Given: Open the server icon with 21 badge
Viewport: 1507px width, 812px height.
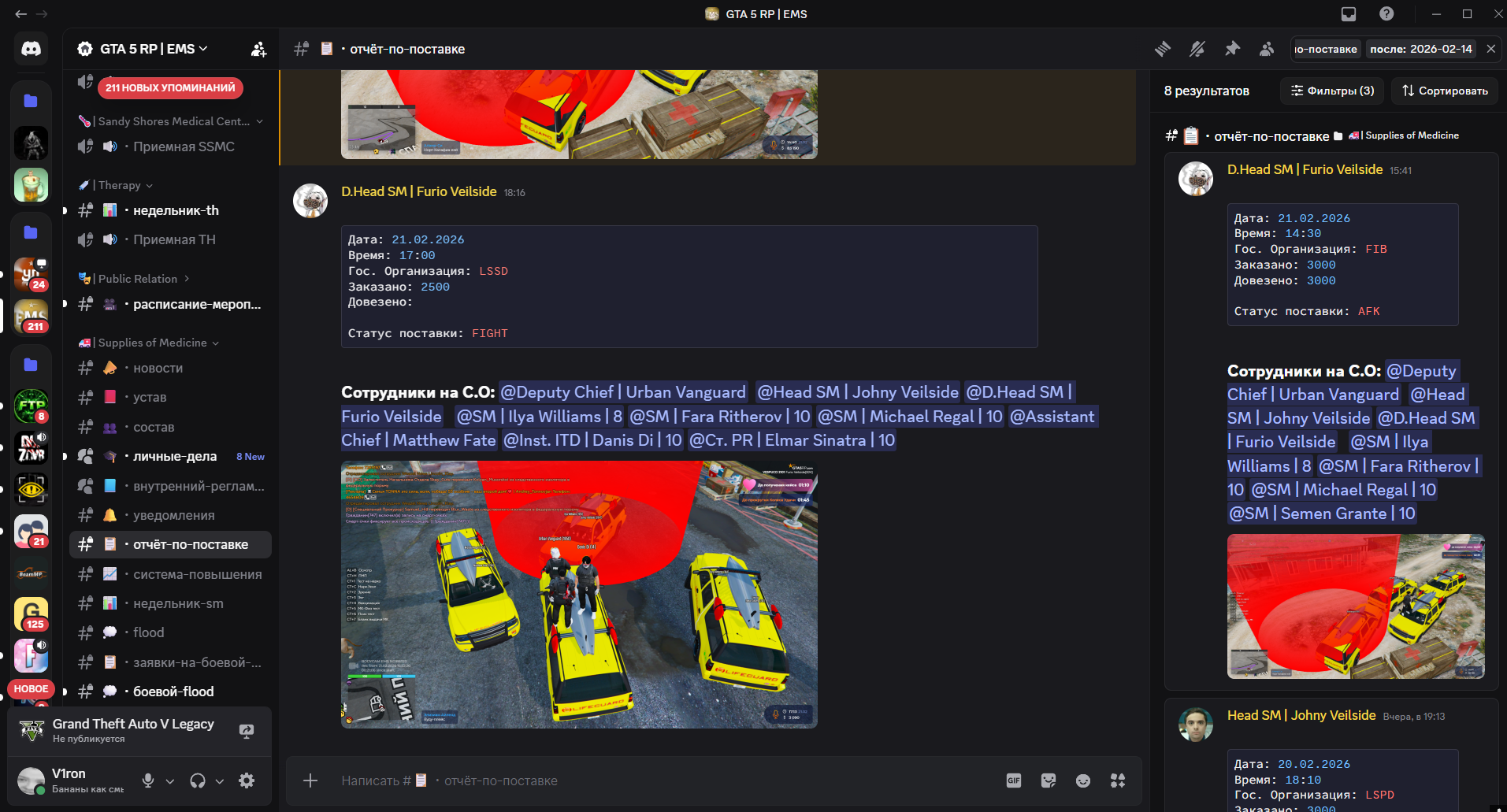Looking at the screenshot, I should click(31, 532).
